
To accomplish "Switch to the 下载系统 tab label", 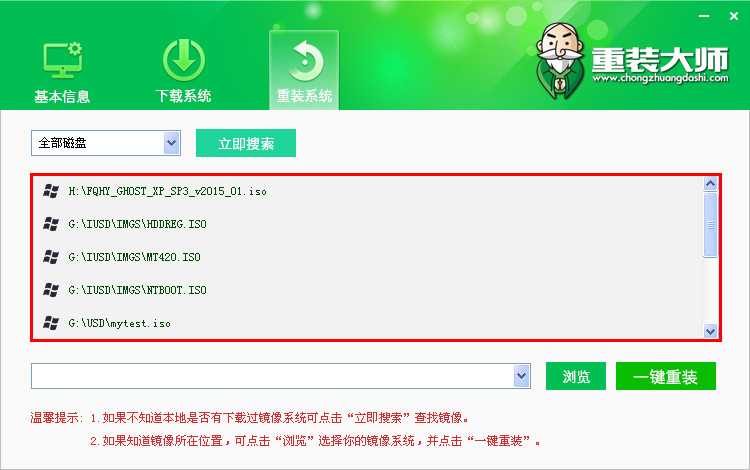I will point(183,96).
